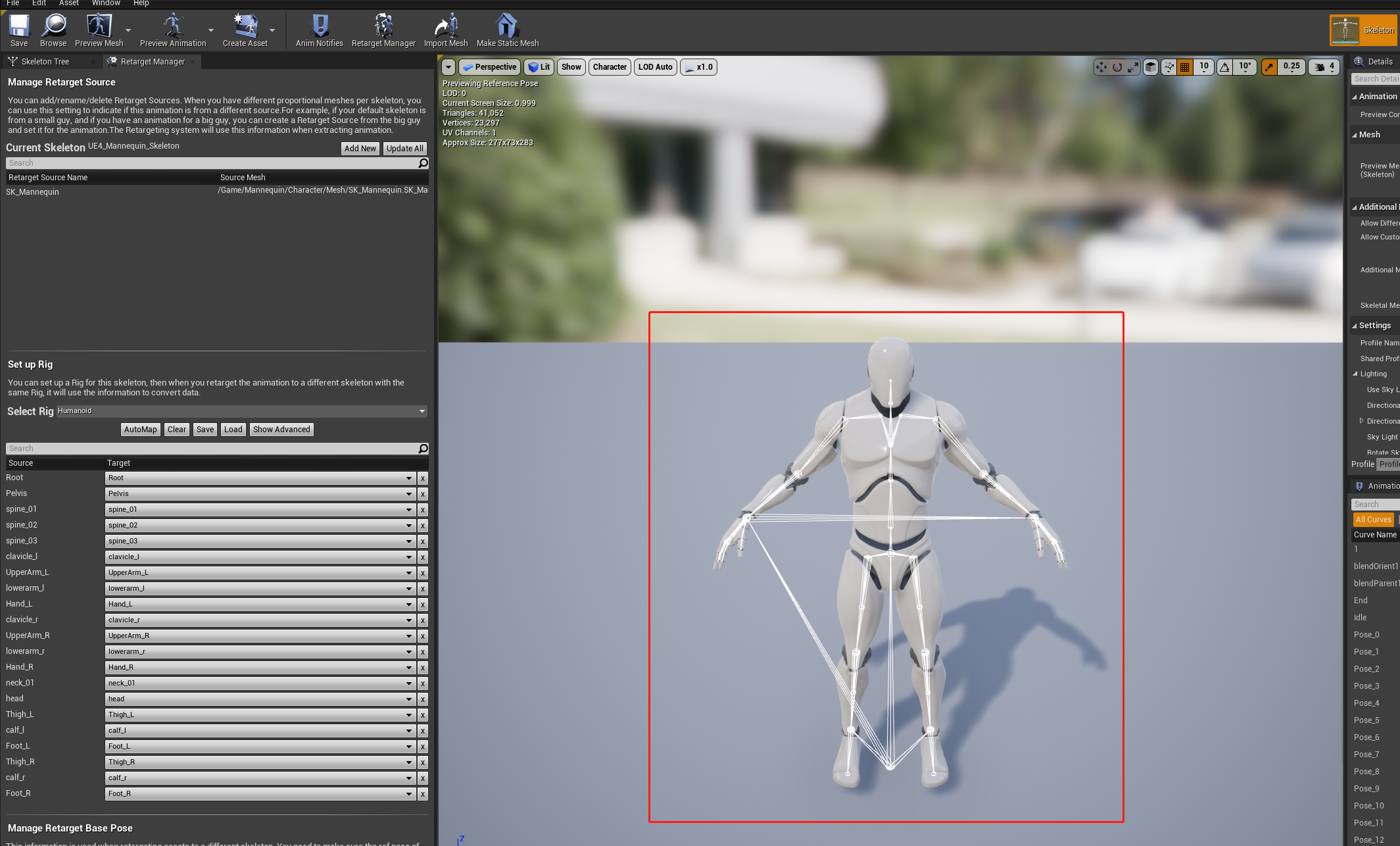Image resolution: width=1400 pixels, height=846 pixels.
Task: Toggle grid snapping in the viewport
Action: click(x=1184, y=67)
